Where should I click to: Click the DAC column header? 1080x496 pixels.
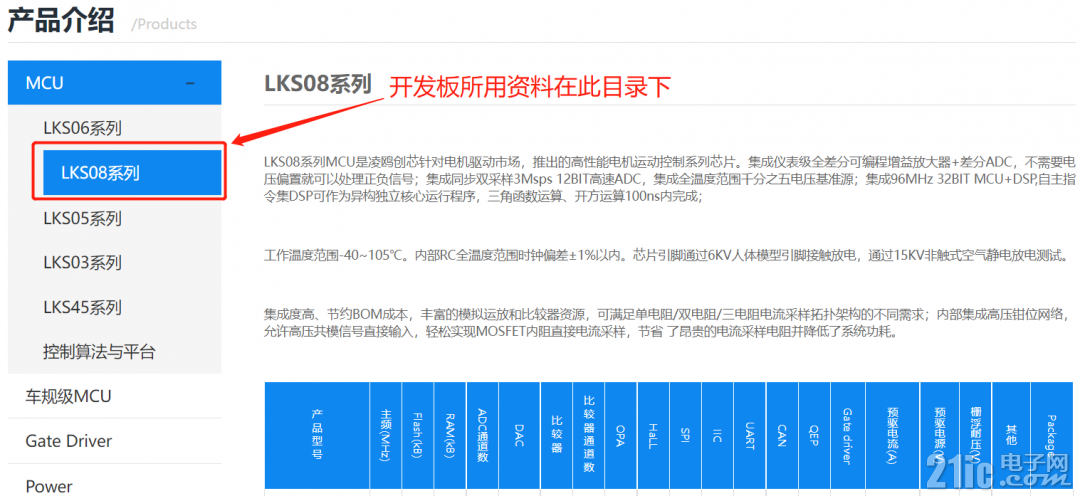520,435
